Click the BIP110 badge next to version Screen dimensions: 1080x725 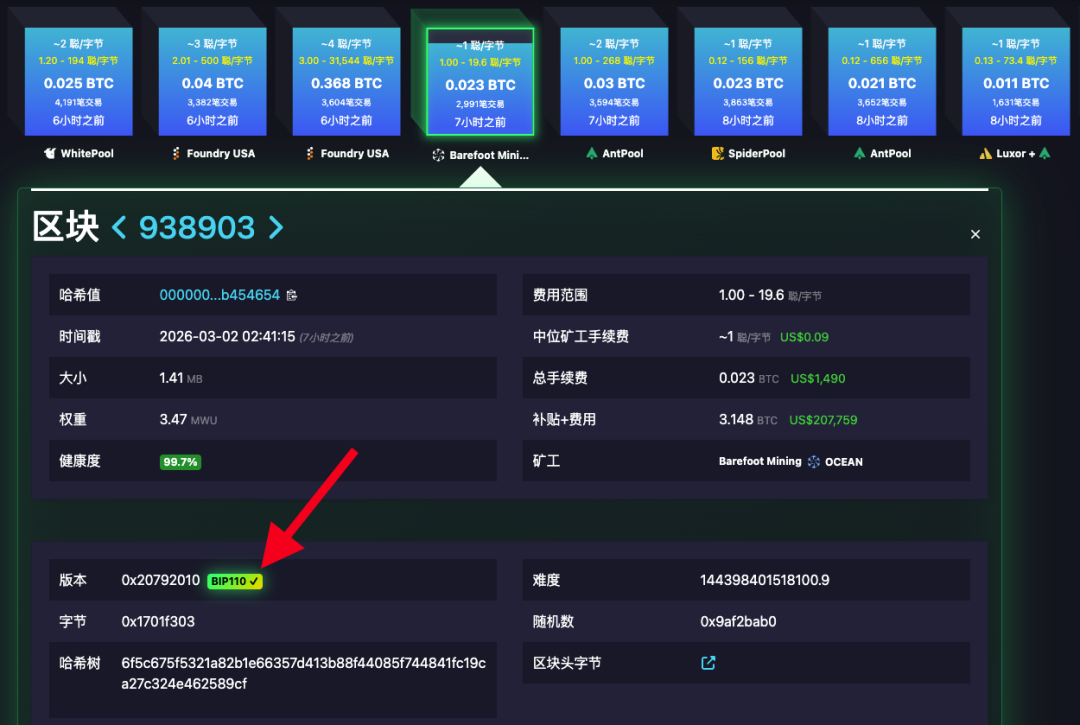click(235, 581)
